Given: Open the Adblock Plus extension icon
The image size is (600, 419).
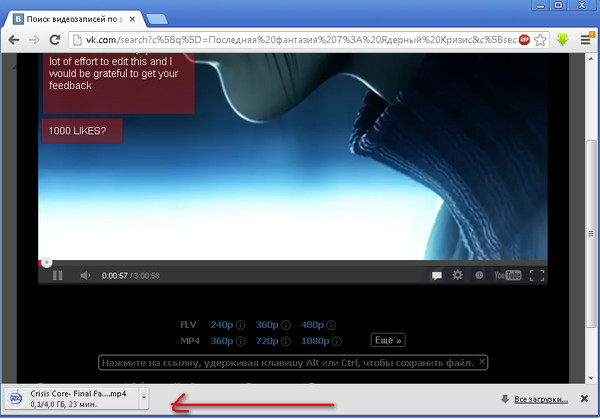Looking at the screenshot, I should point(524,40).
